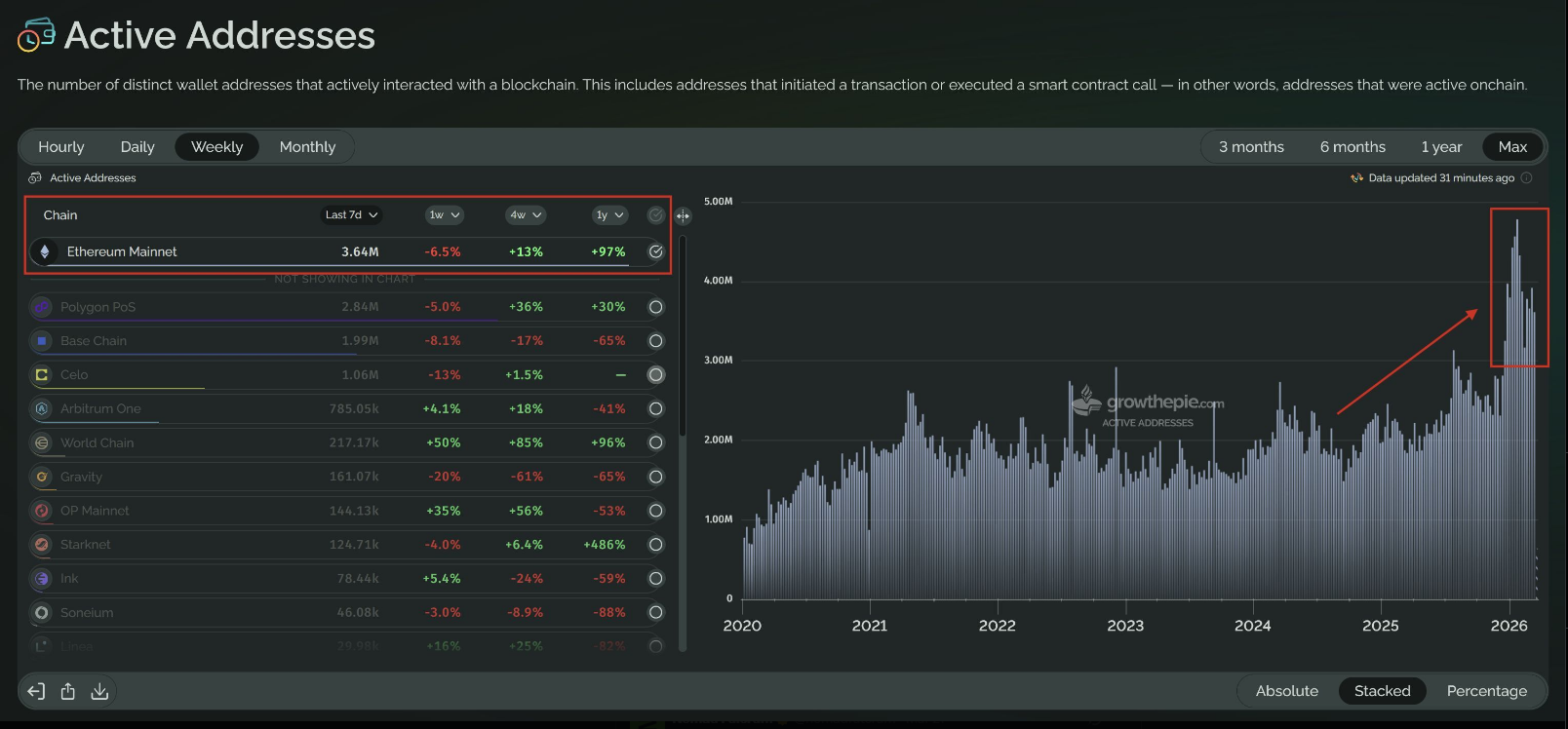Enable Base Chain in the chart
Viewport: 1568px width, 729px height.
656,341
